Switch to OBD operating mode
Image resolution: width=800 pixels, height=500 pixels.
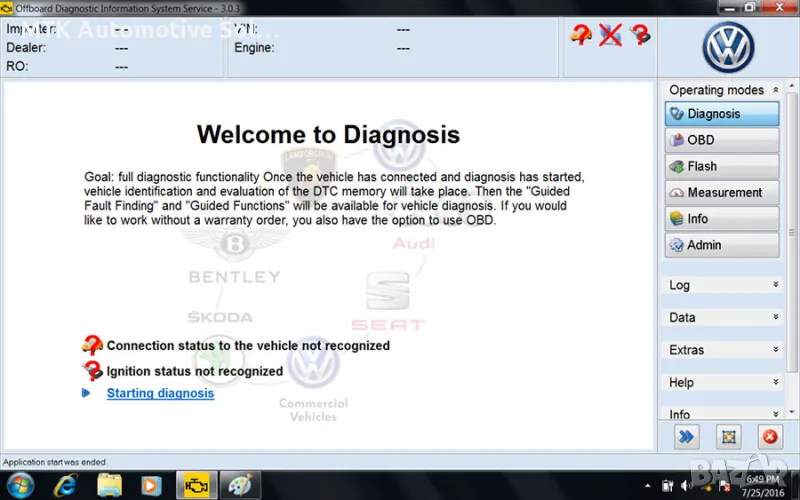pos(721,140)
